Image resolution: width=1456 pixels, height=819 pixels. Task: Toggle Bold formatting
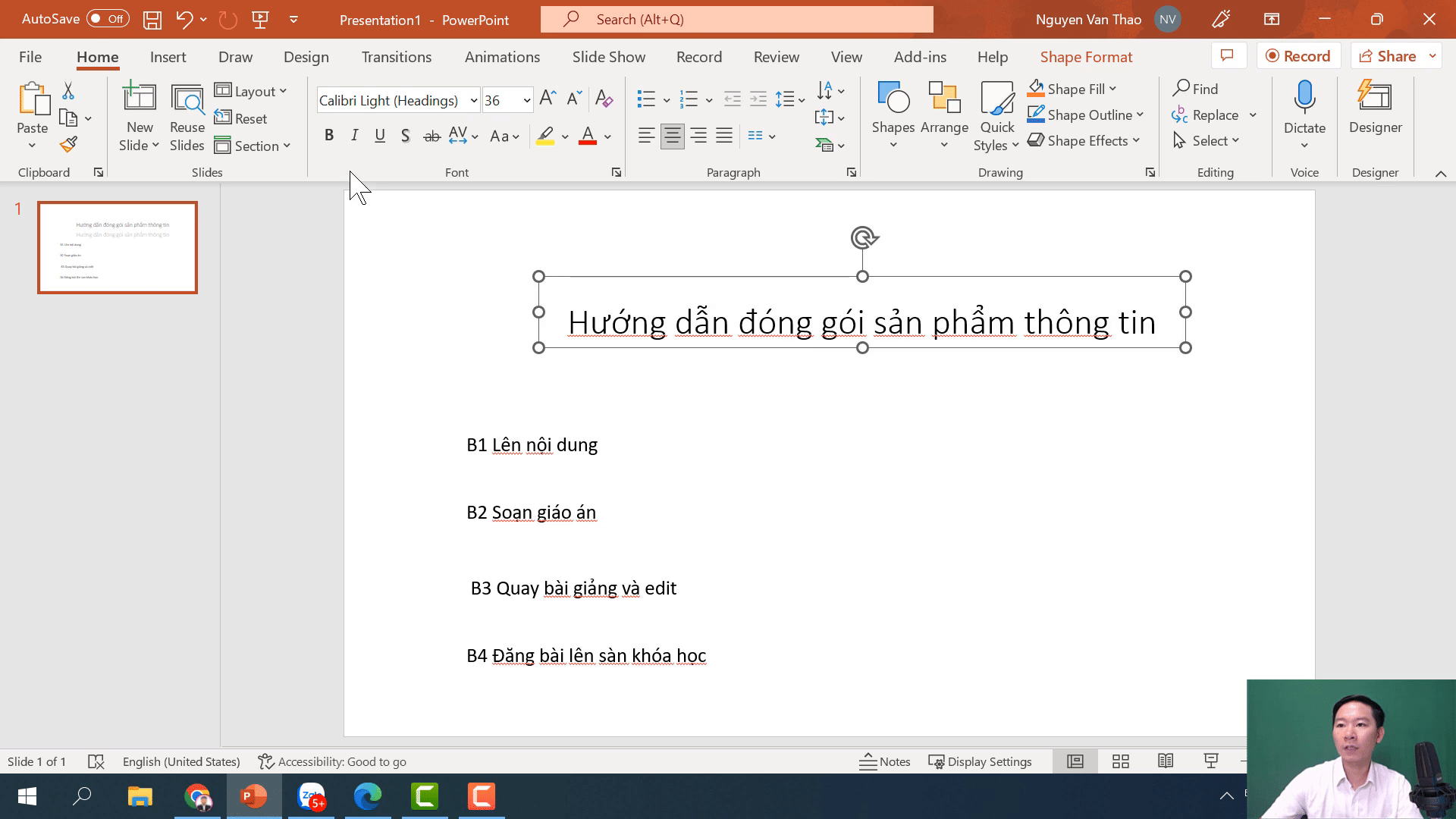point(329,136)
